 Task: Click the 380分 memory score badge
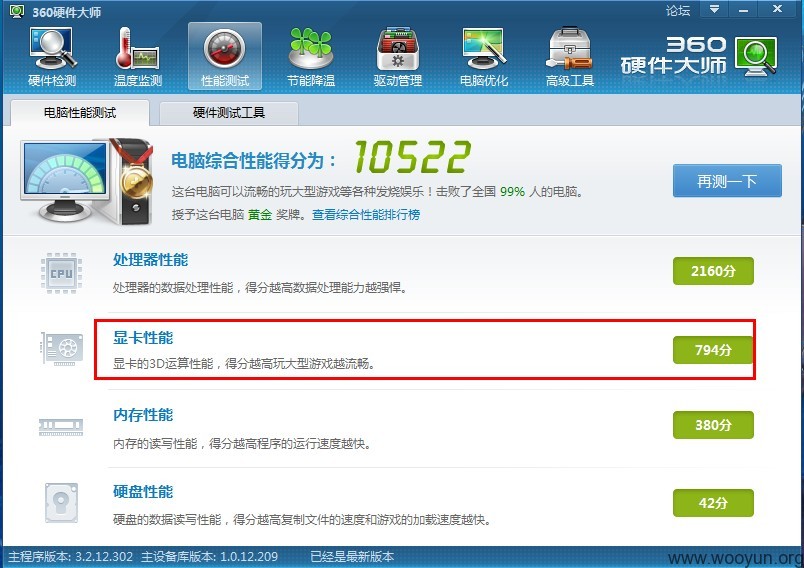pyautogui.click(x=713, y=425)
